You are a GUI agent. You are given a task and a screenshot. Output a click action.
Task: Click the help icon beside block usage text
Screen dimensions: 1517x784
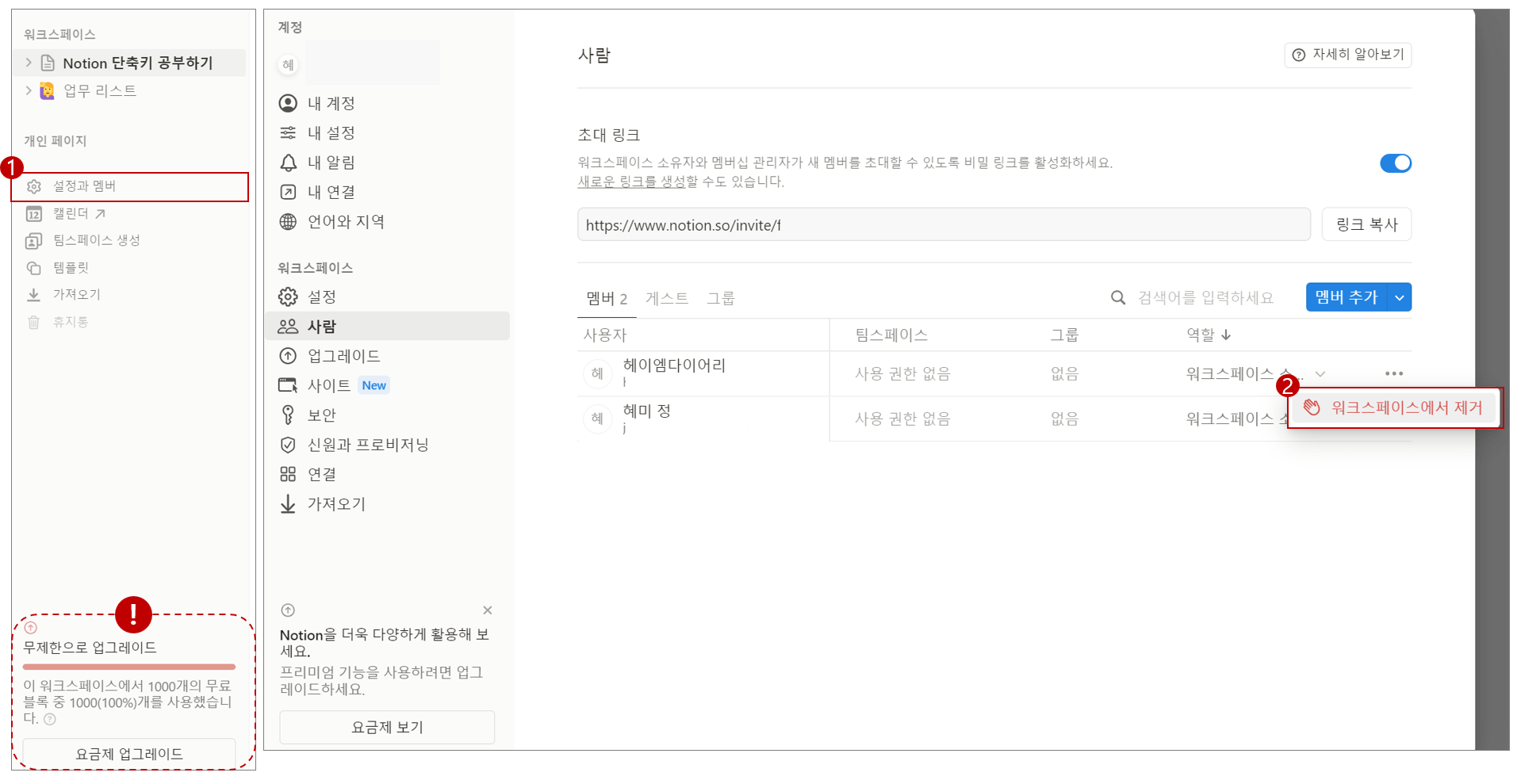point(50,719)
